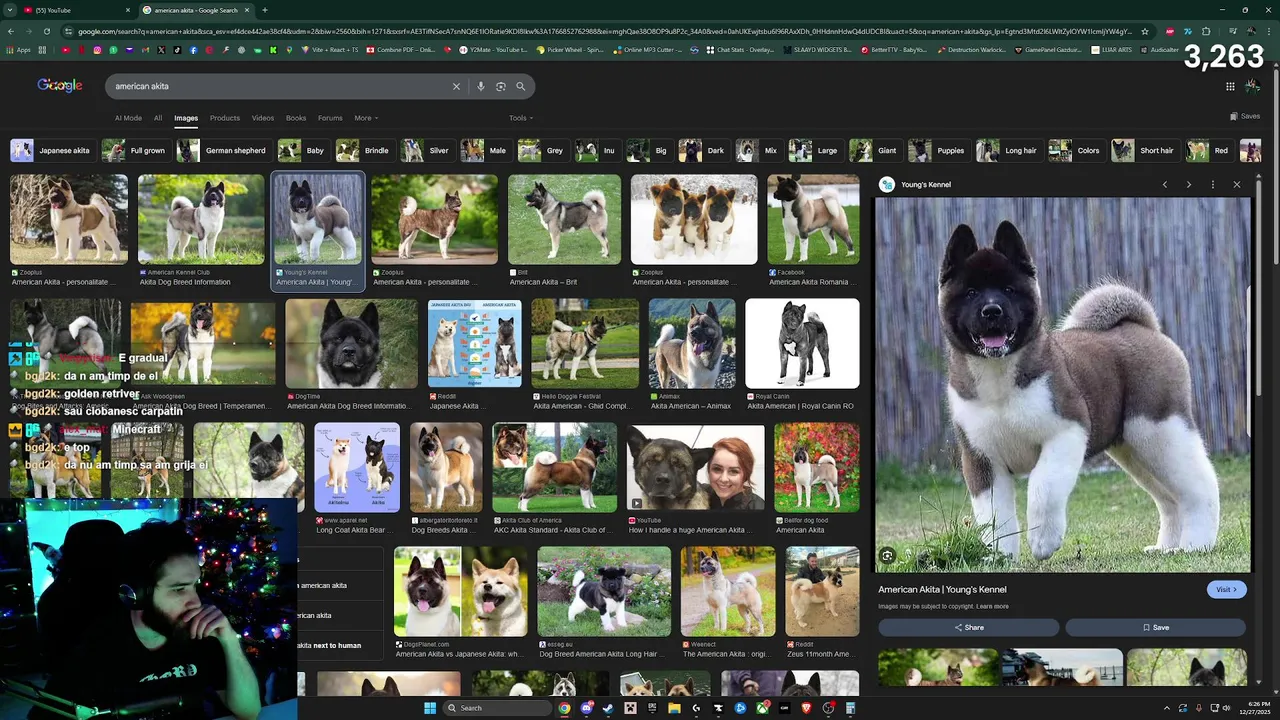Open Windows Start menu

(430, 708)
